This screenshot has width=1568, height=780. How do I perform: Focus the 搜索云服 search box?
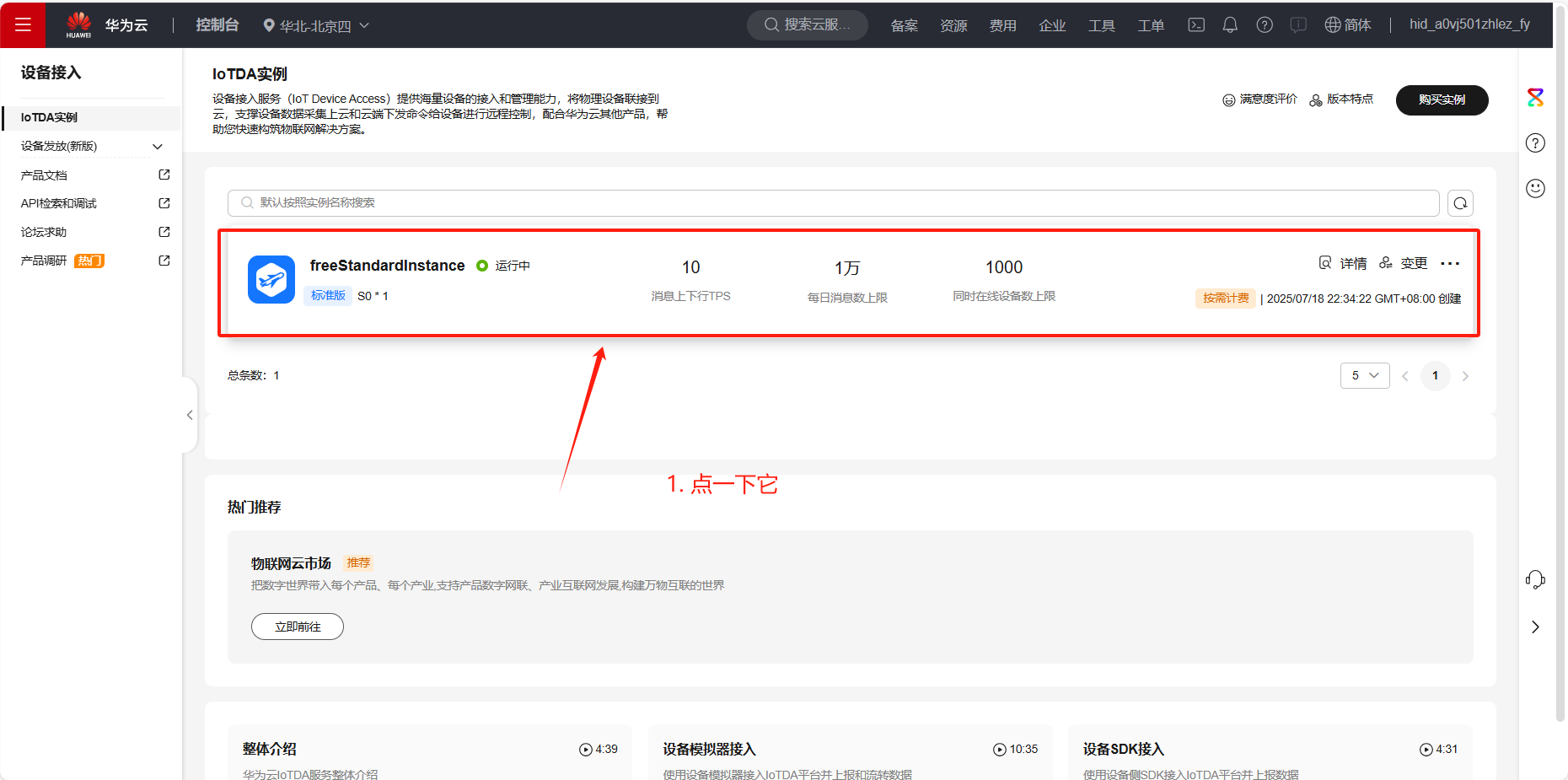click(808, 25)
